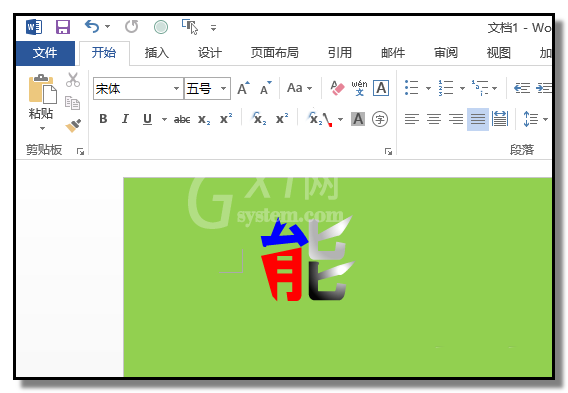
Task: Click the 粘贴 paste clipboard icon
Action: [42, 89]
